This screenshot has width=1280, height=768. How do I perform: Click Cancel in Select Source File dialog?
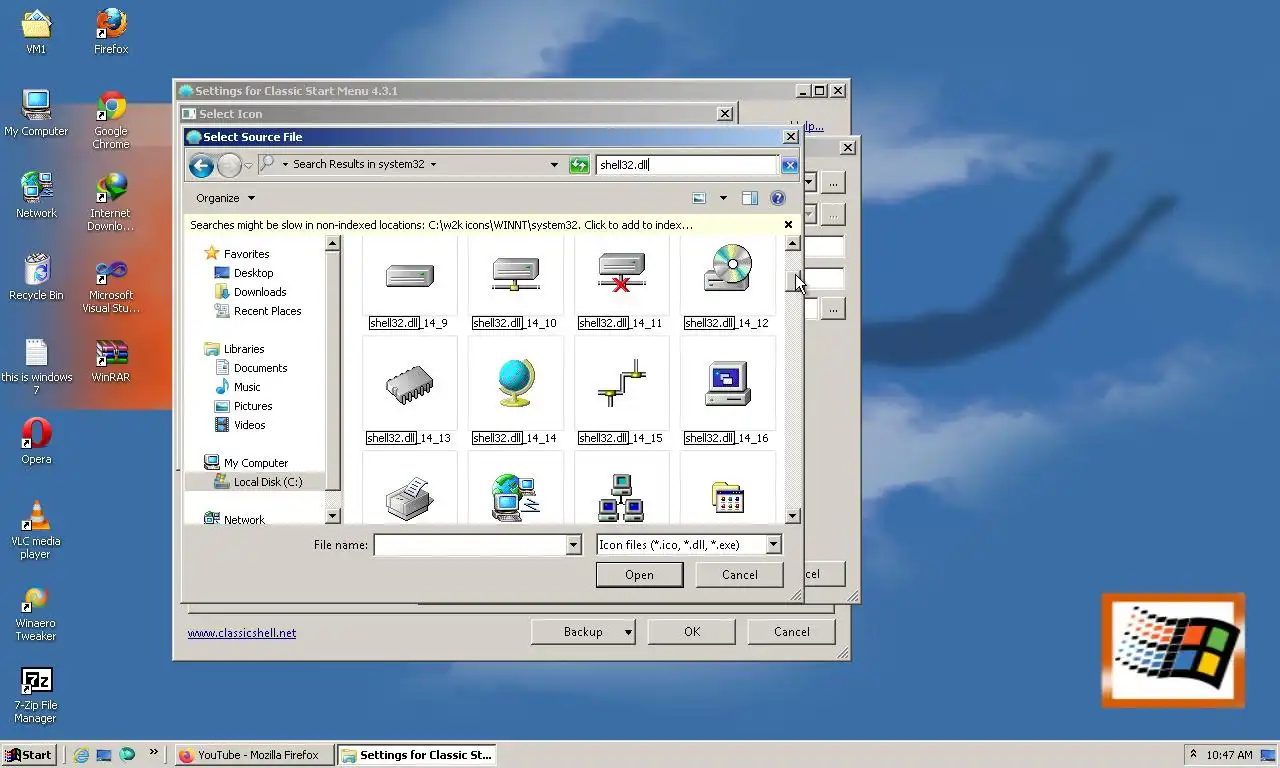(740, 575)
